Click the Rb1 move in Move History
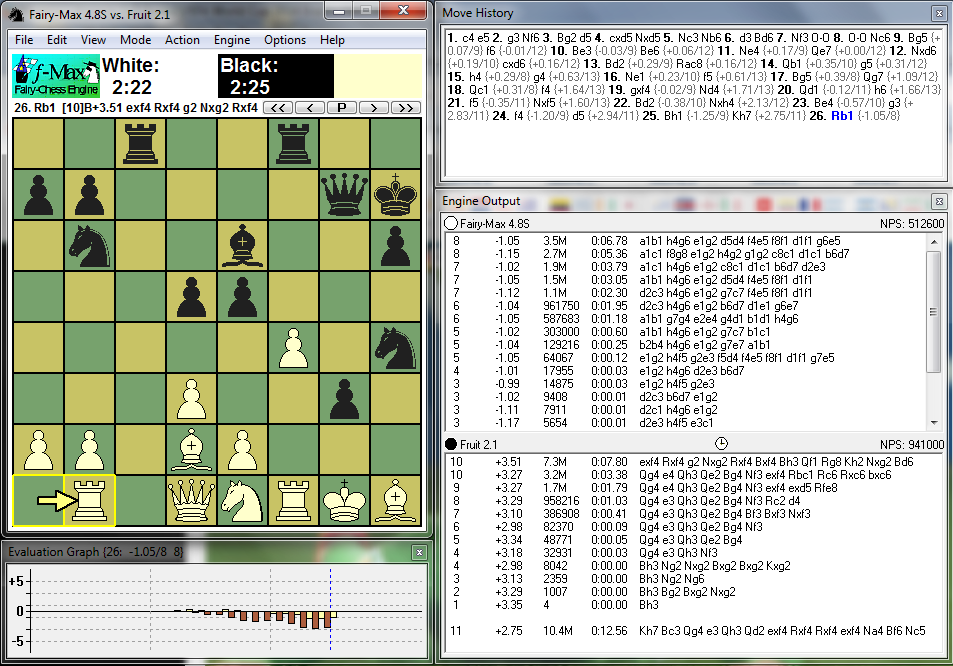The image size is (953, 666). 842,115
